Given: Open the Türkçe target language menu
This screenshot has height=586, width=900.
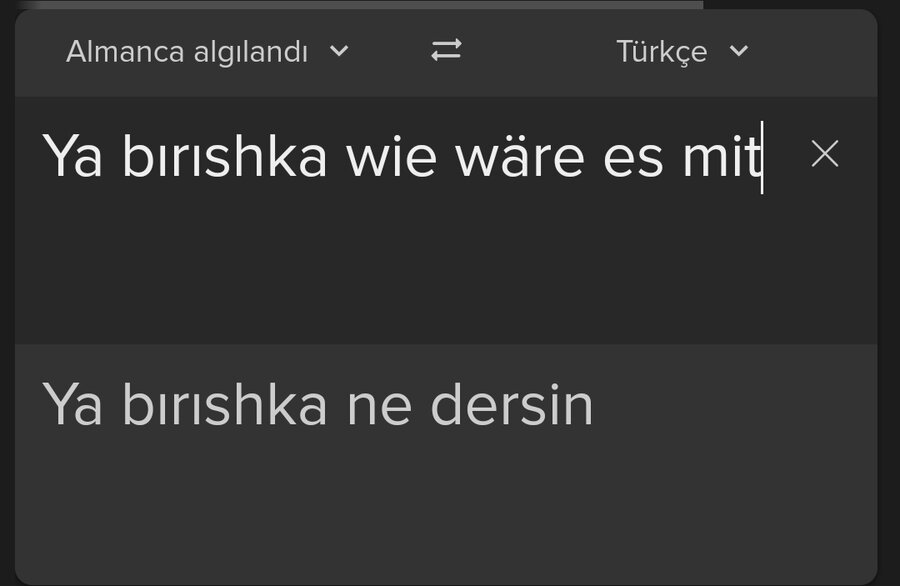Looking at the screenshot, I should 661,52.
